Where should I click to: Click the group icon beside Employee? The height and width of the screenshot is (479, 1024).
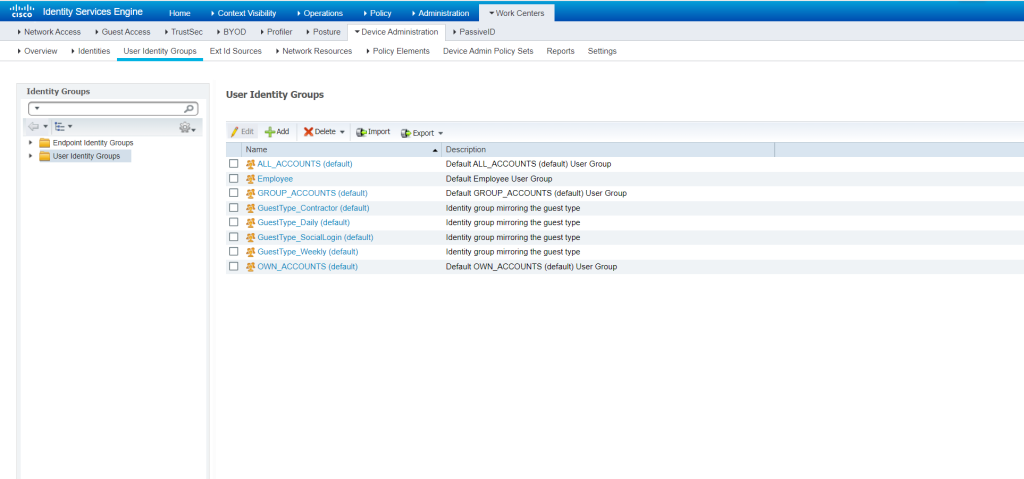coord(250,178)
